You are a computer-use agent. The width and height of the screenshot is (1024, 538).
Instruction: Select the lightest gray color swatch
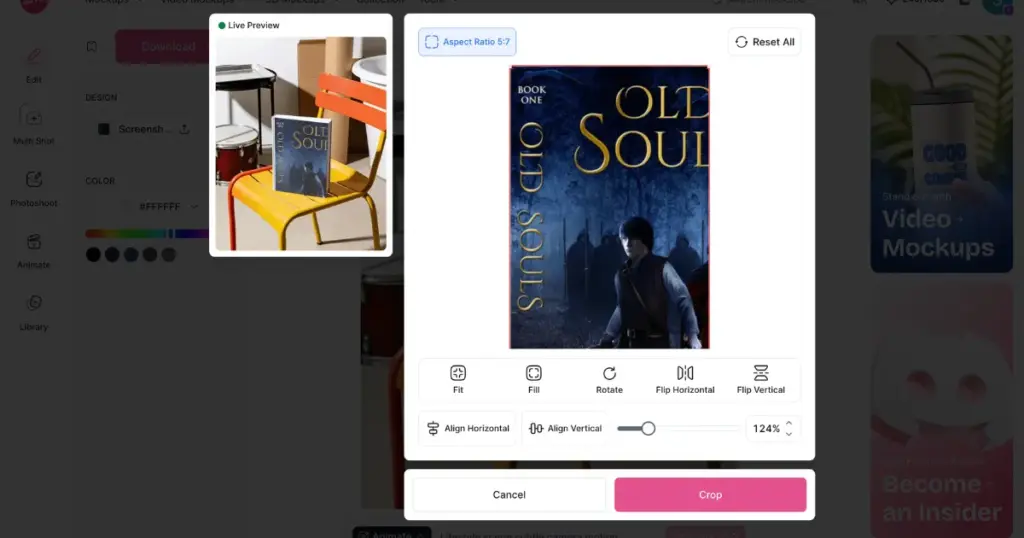[168, 255]
